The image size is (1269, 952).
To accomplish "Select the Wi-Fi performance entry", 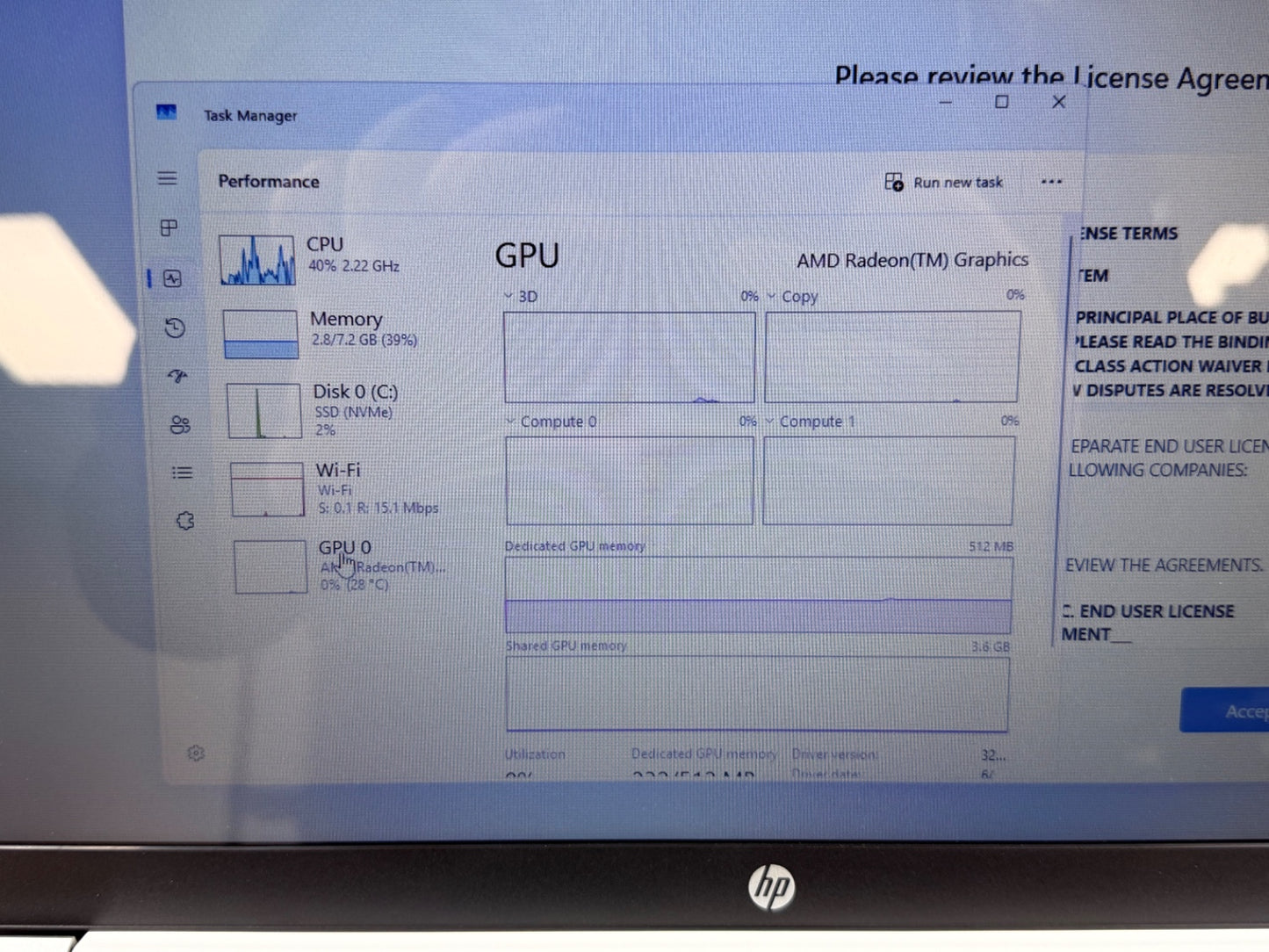I will [334, 488].
